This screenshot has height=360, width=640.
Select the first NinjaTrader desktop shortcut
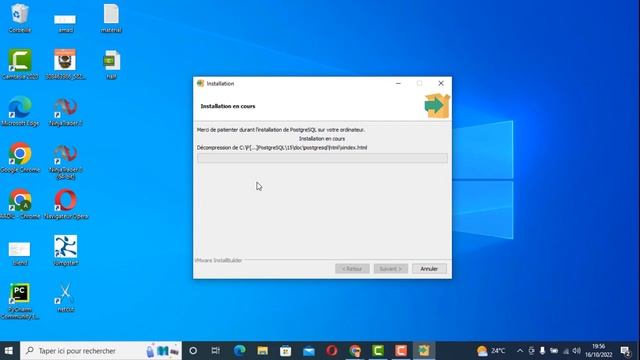[66, 111]
